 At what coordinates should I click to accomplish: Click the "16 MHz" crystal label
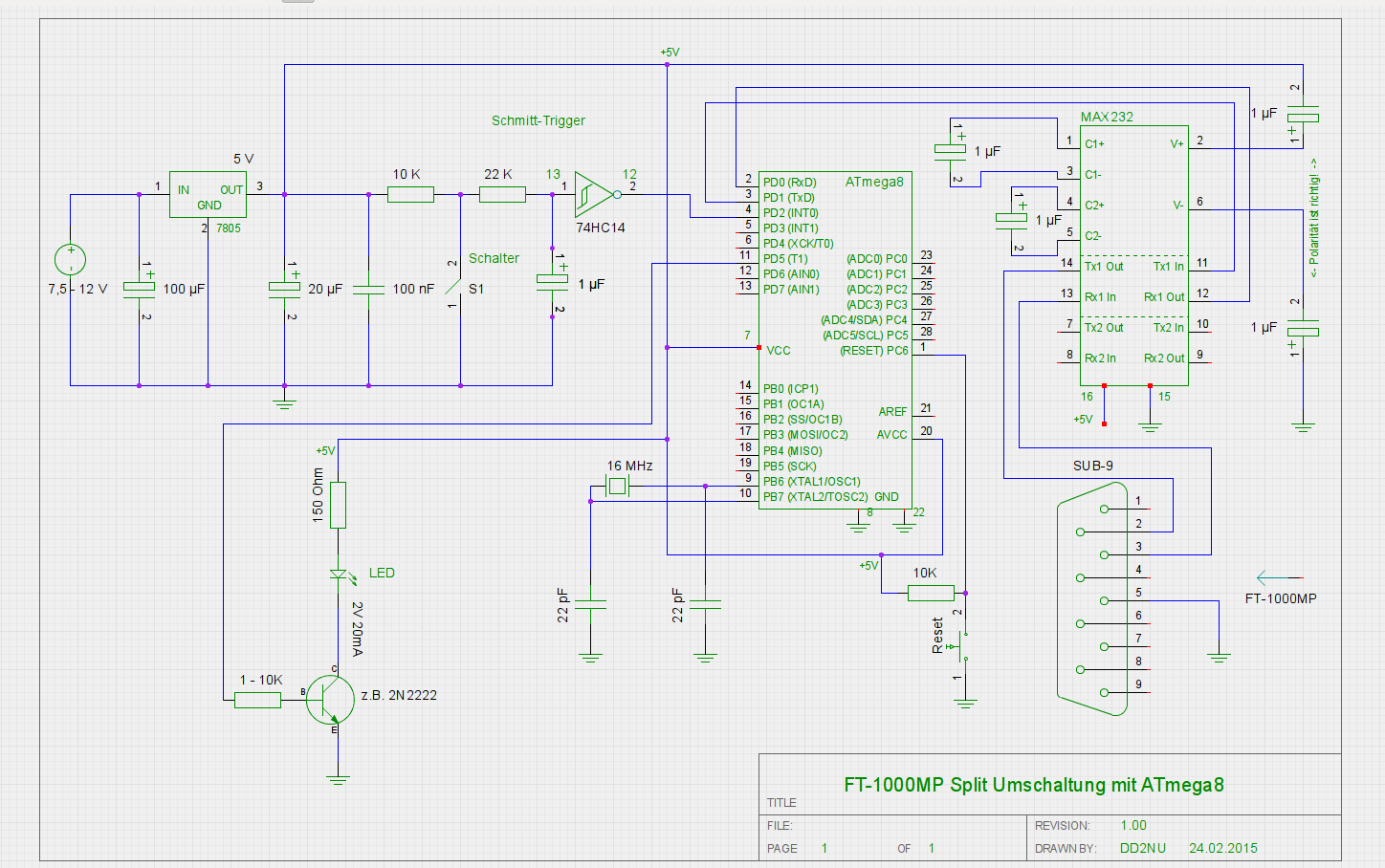pyautogui.click(x=629, y=466)
